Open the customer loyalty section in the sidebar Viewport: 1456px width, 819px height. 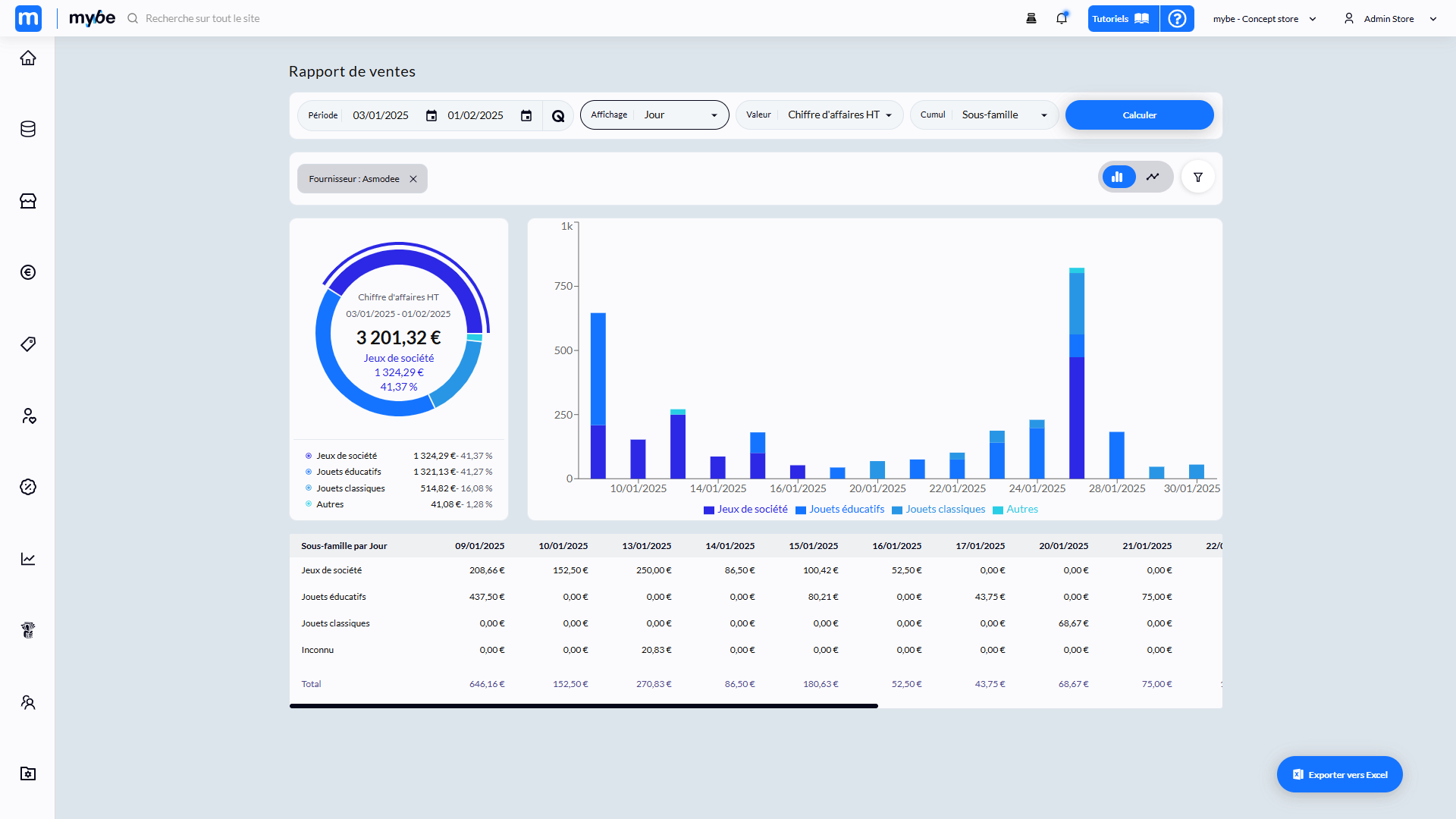[x=28, y=416]
